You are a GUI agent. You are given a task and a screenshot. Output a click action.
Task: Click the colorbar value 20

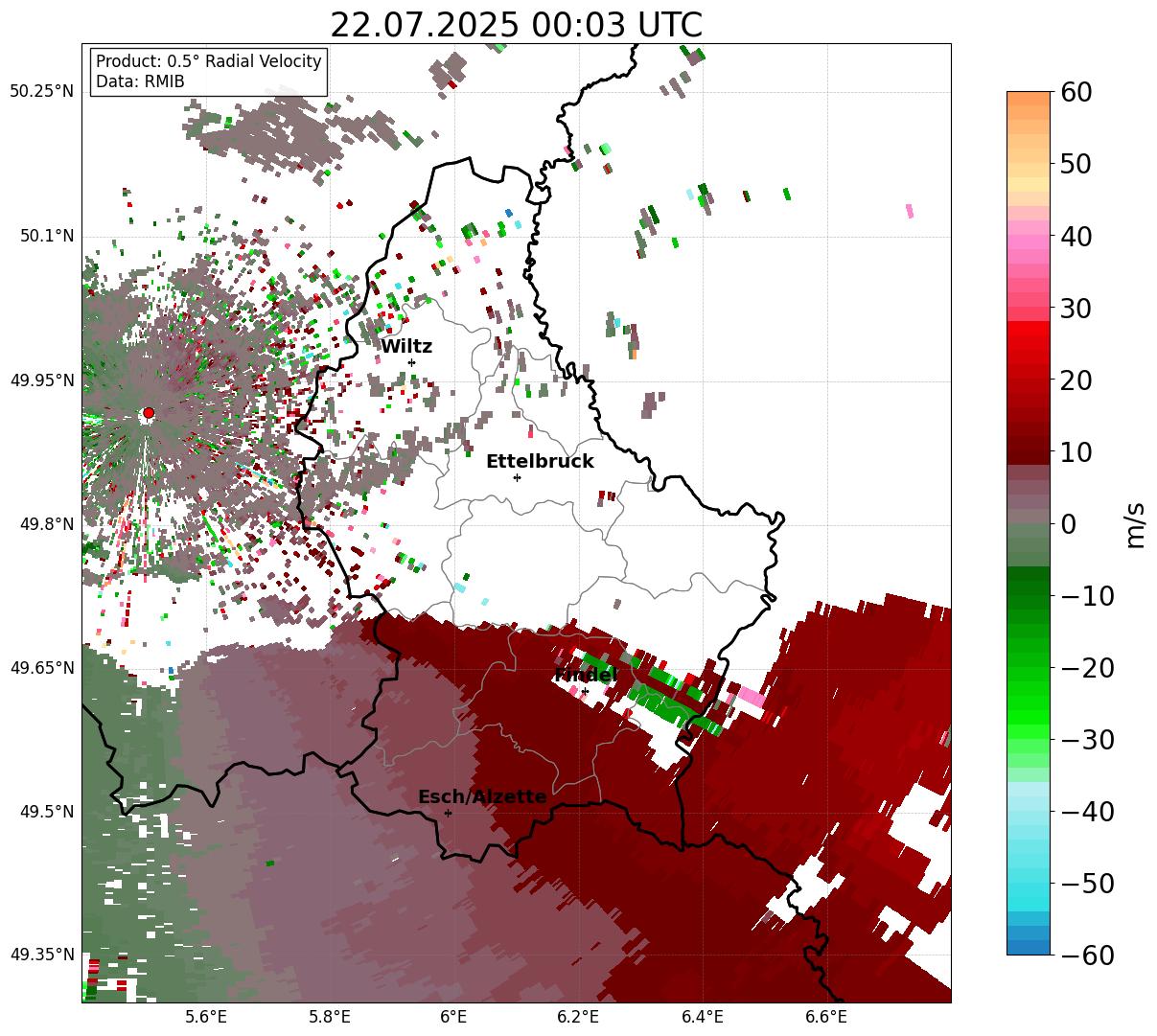[1076, 380]
